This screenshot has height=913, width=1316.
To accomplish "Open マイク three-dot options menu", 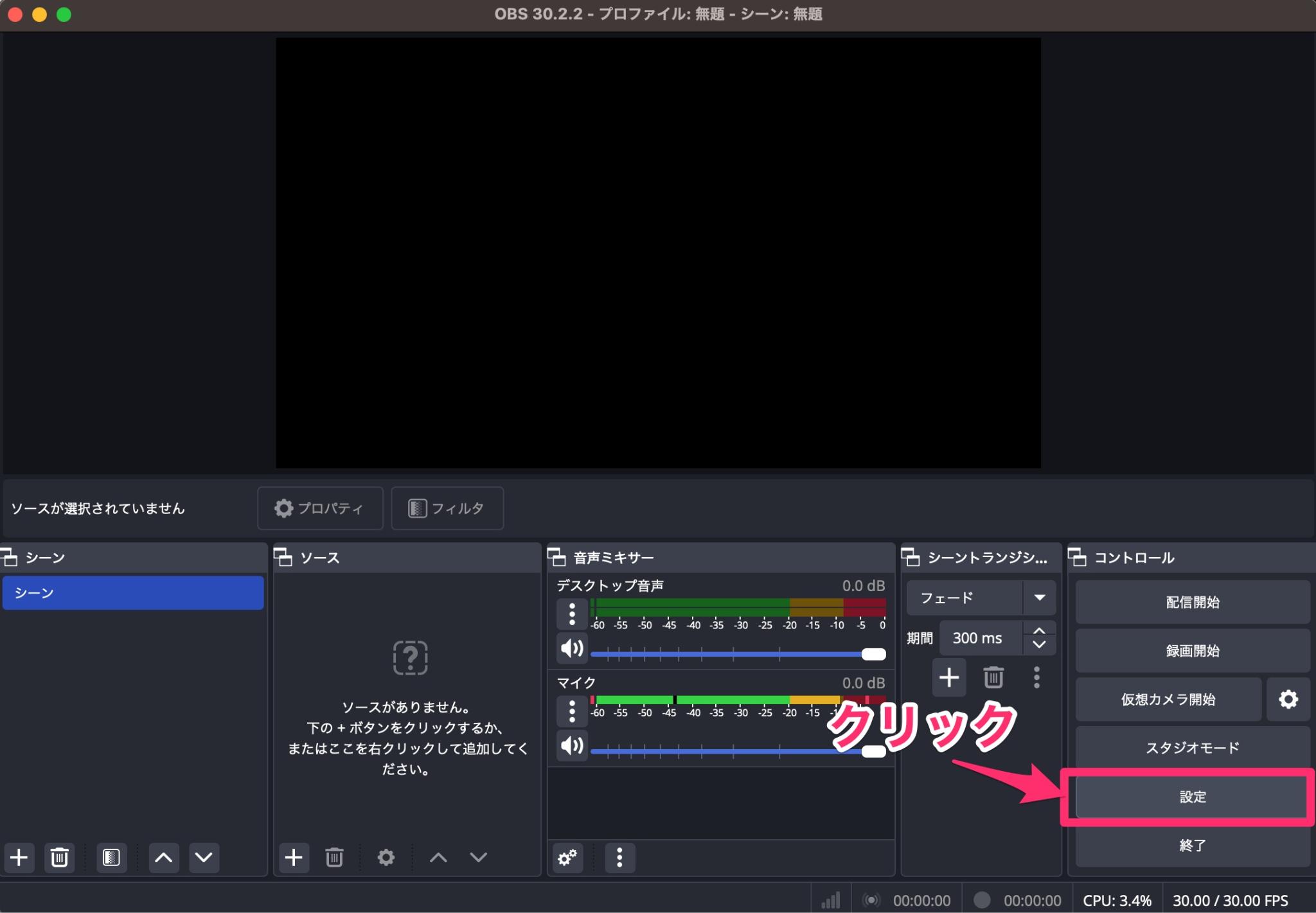I will pos(572,711).
